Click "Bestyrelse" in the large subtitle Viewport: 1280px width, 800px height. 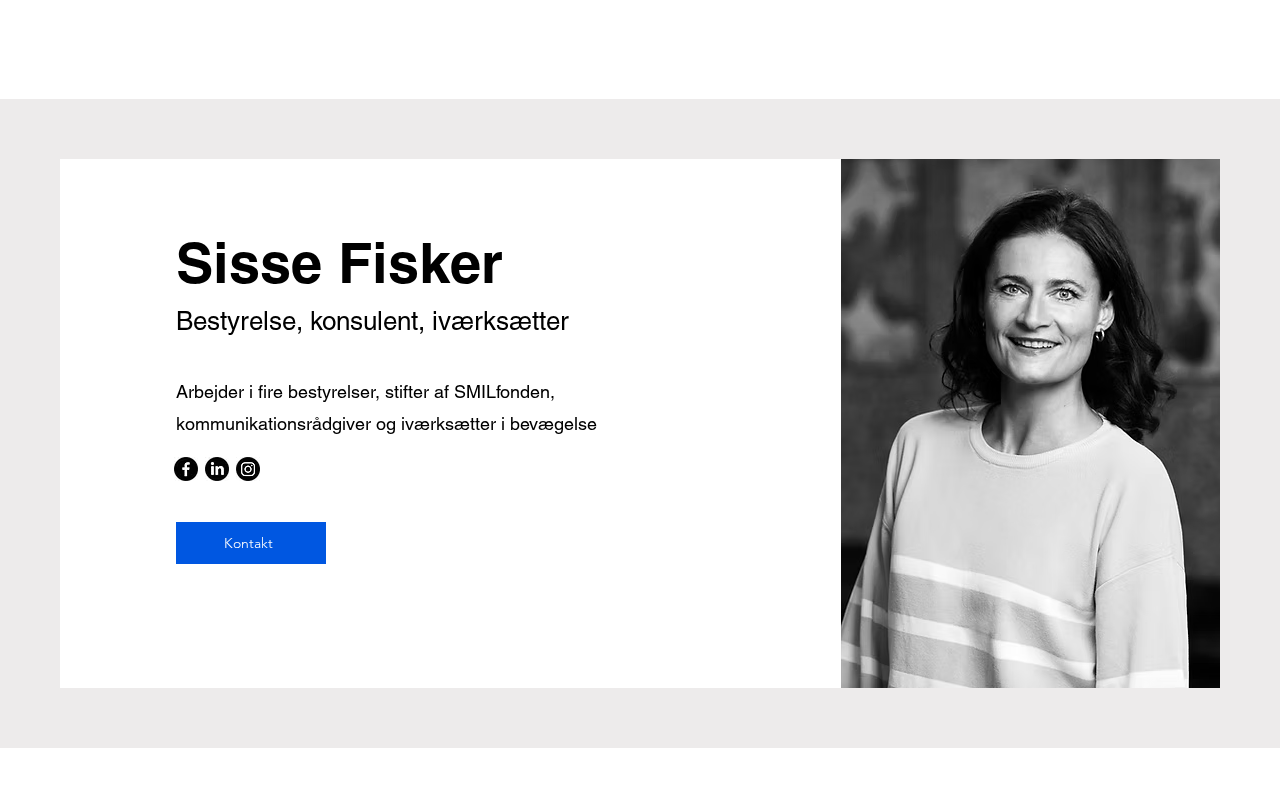click(239, 321)
